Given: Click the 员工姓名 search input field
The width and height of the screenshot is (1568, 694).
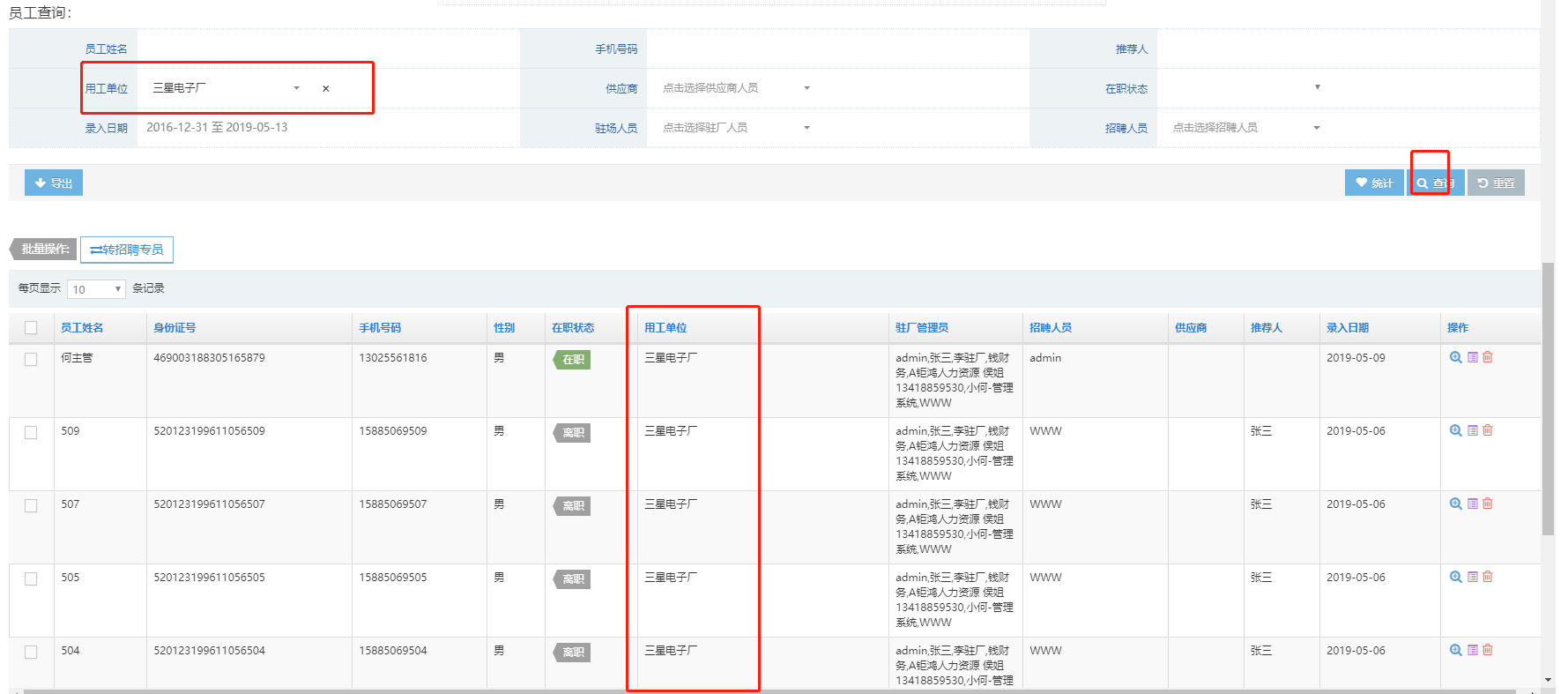Looking at the screenshot, I should 326,49.
